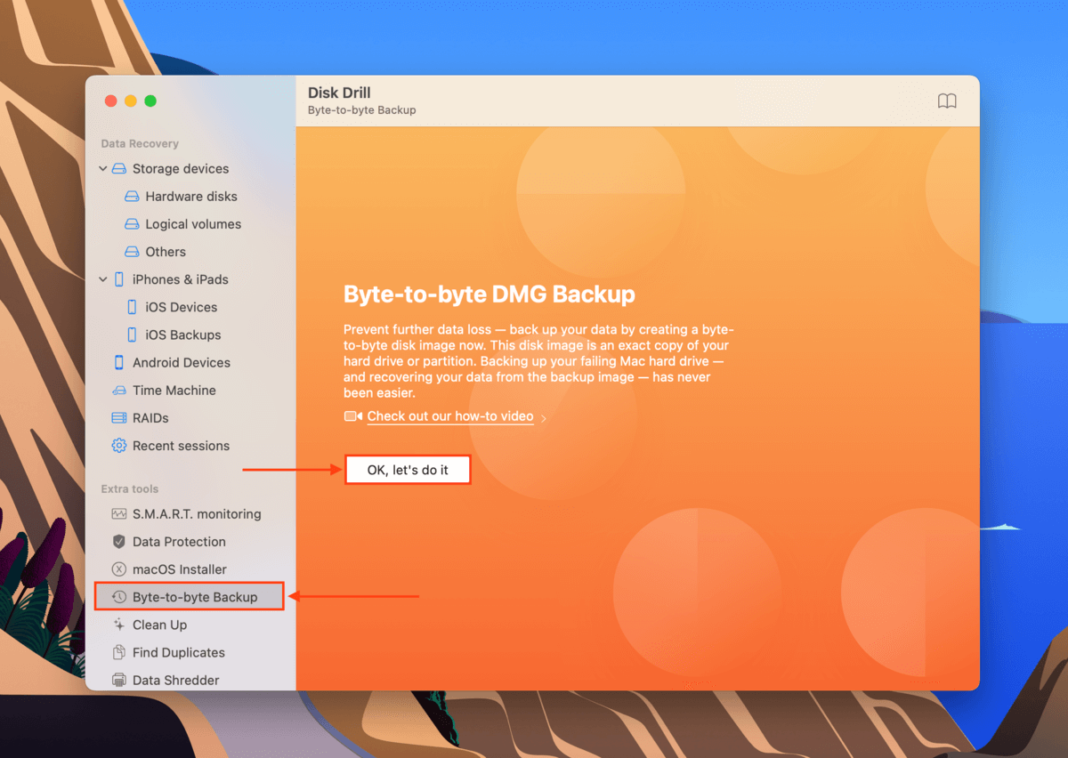Open the help book in the title bar
The height and width of the screenshot is (758, 1068).
(x=946, y=101)
